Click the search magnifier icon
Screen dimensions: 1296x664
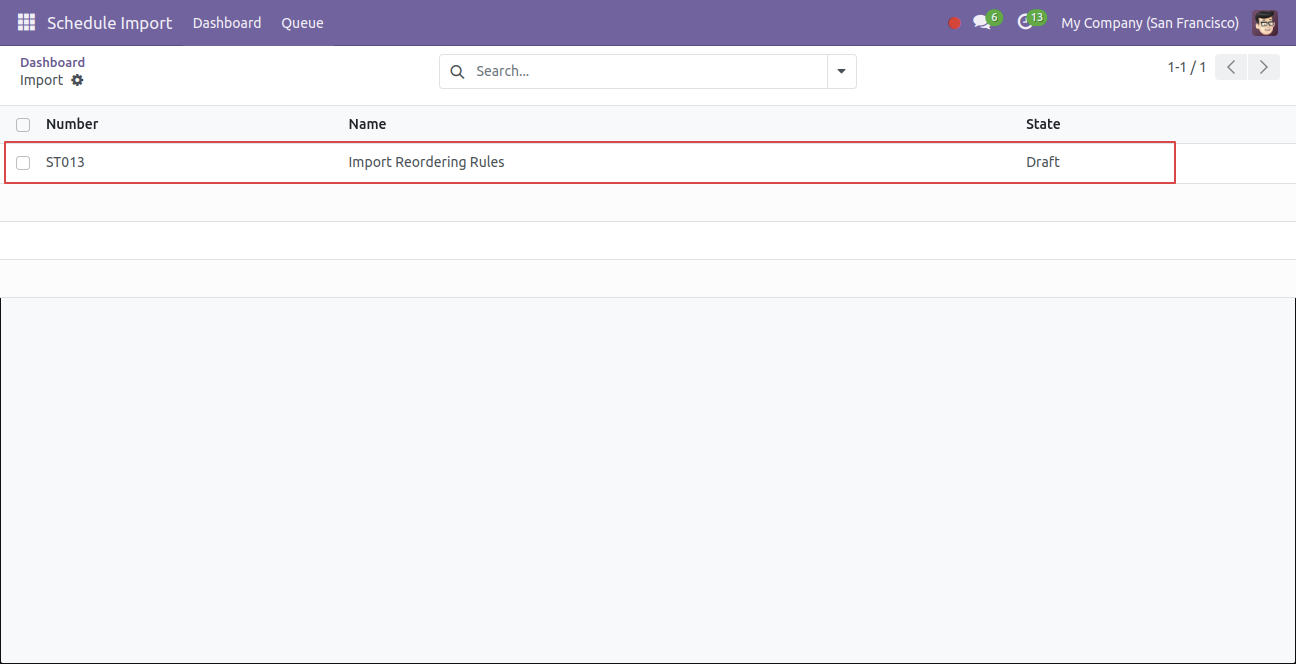pyautogui.click(x=457, y=71)
